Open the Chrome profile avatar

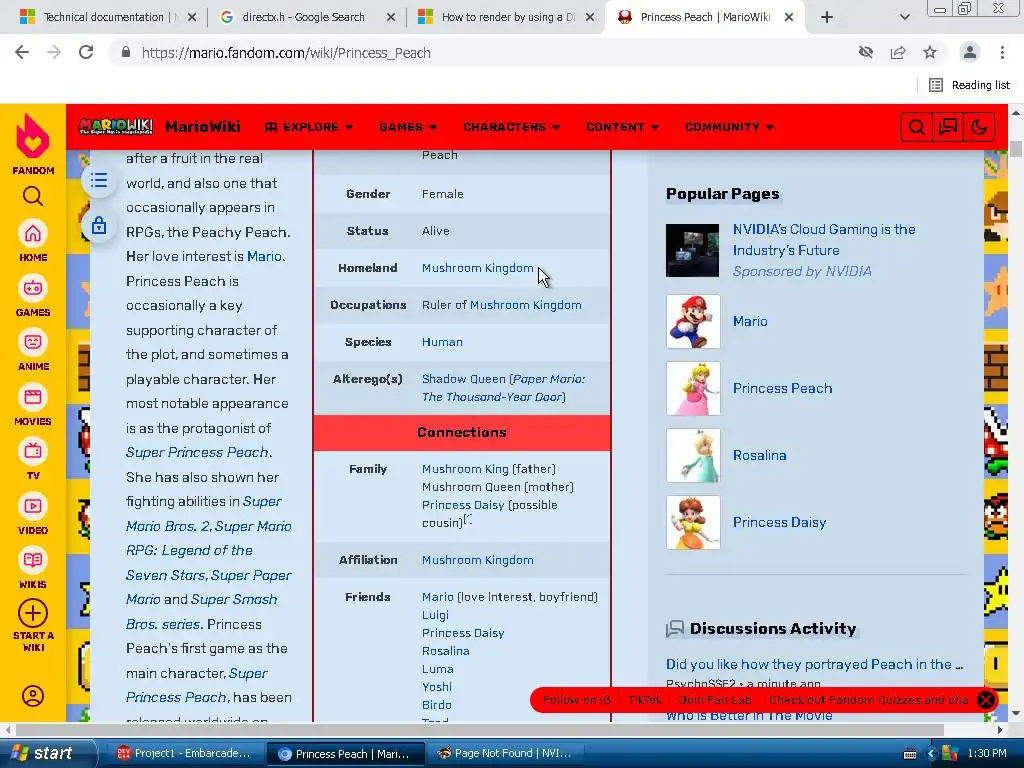[x=970, y=52]
